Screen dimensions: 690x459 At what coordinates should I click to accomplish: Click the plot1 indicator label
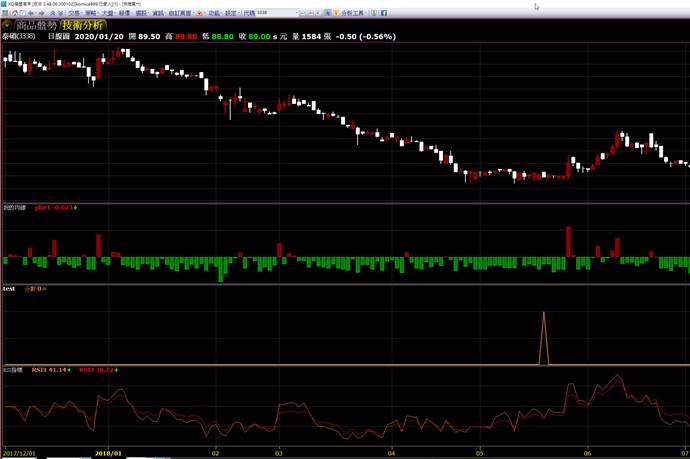tap(42, 207)
